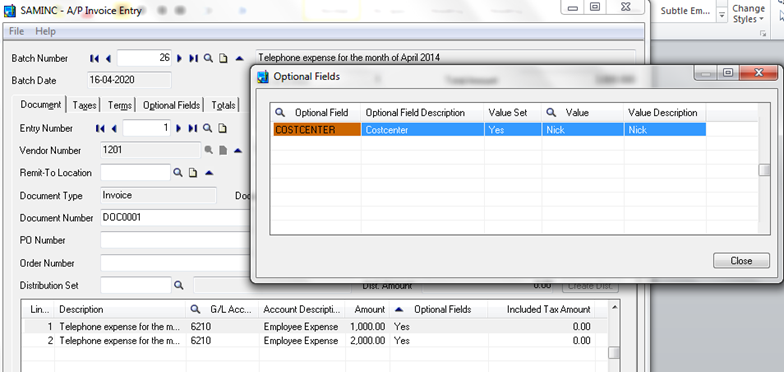Go to first batch number arrow

94,58
